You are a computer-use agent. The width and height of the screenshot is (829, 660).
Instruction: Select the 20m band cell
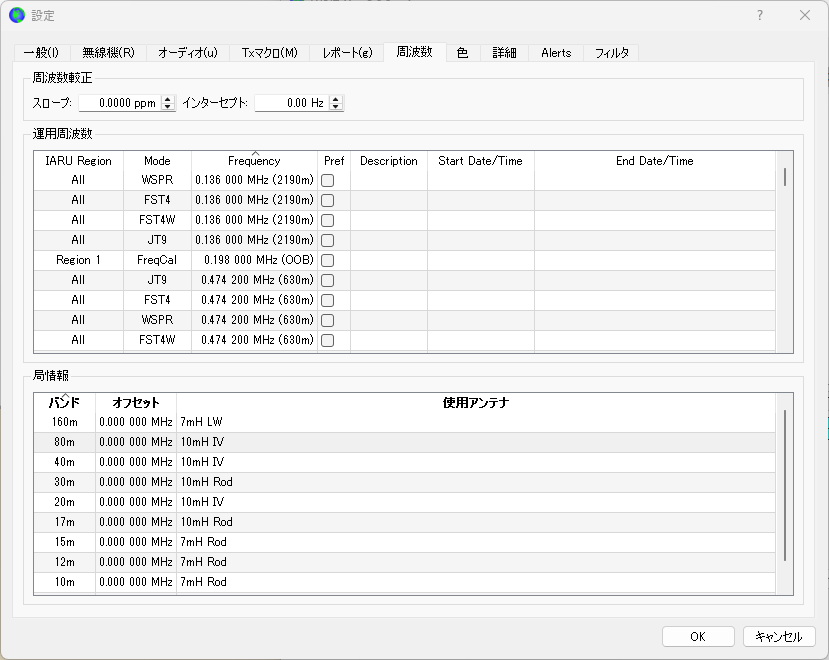pyautogui.click(x=65, y=502)
